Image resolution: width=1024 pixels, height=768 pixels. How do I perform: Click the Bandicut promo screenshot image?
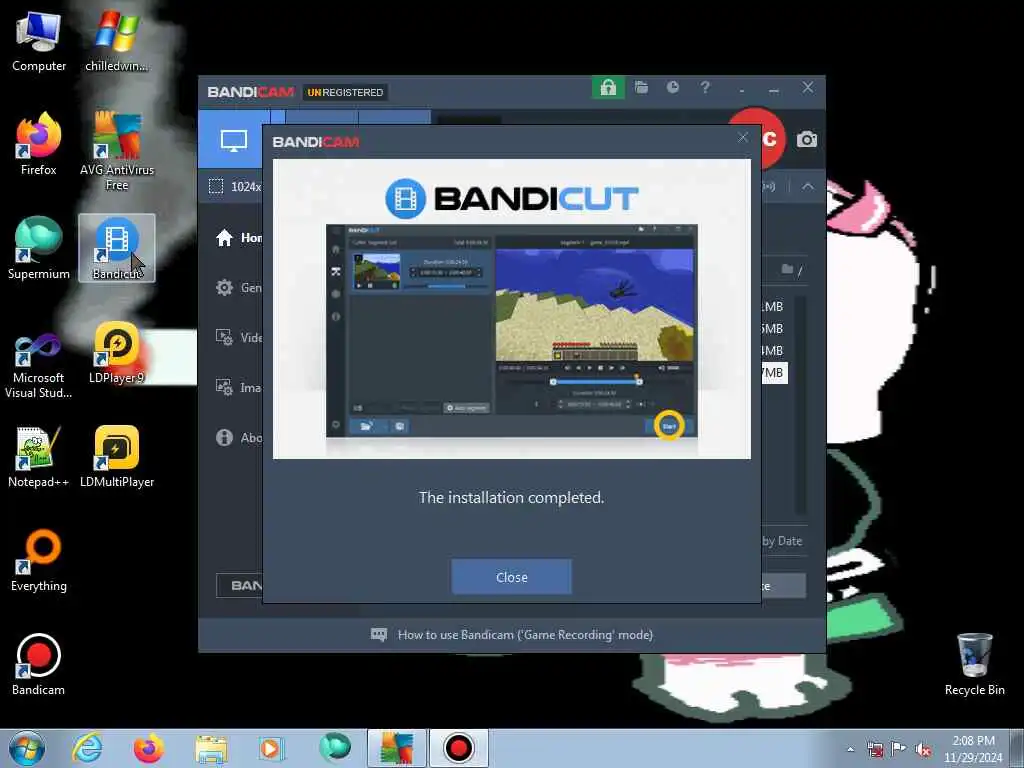(x=511, y=330)
